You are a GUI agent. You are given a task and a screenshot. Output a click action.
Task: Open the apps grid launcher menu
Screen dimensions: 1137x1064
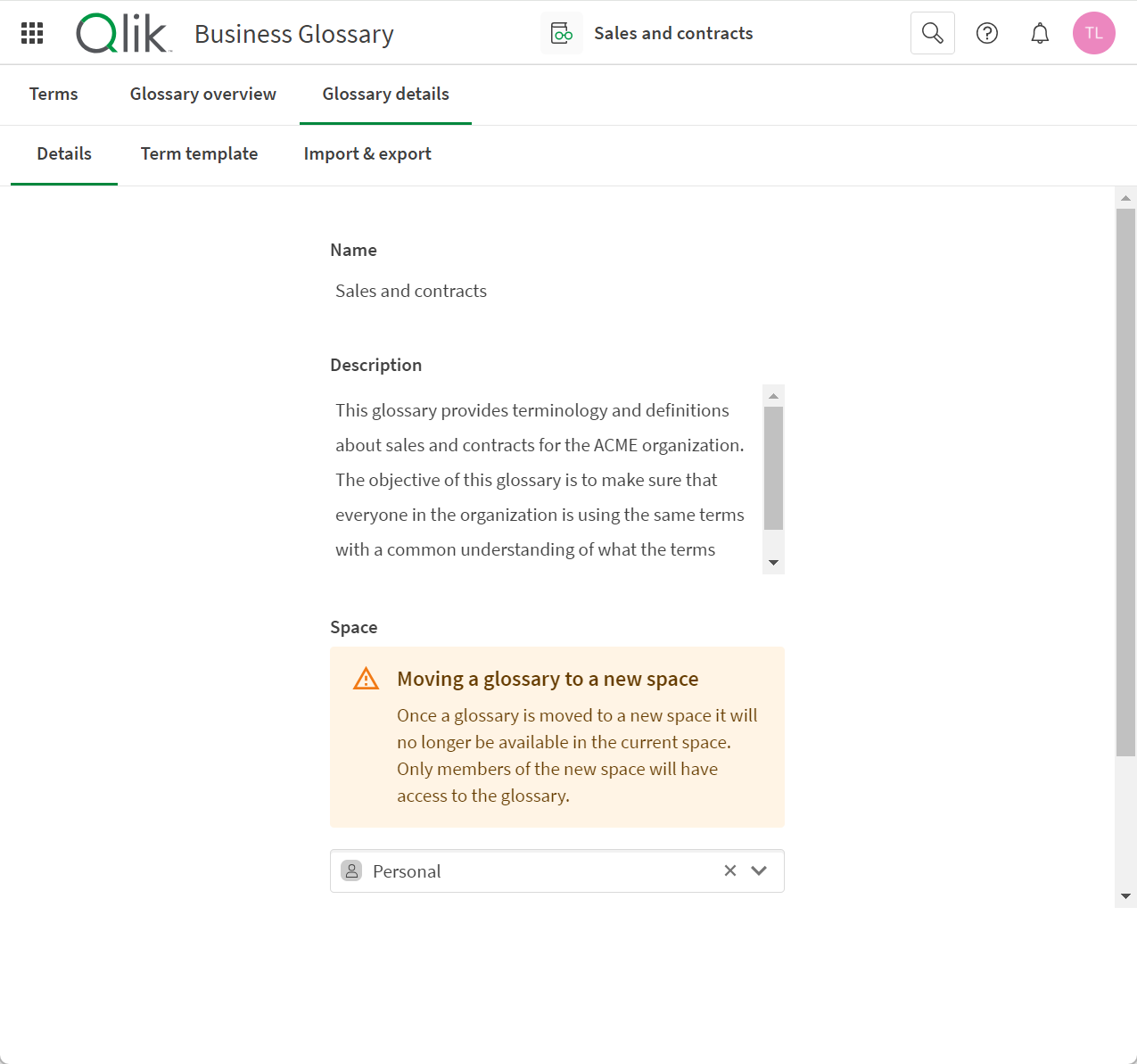32,33
